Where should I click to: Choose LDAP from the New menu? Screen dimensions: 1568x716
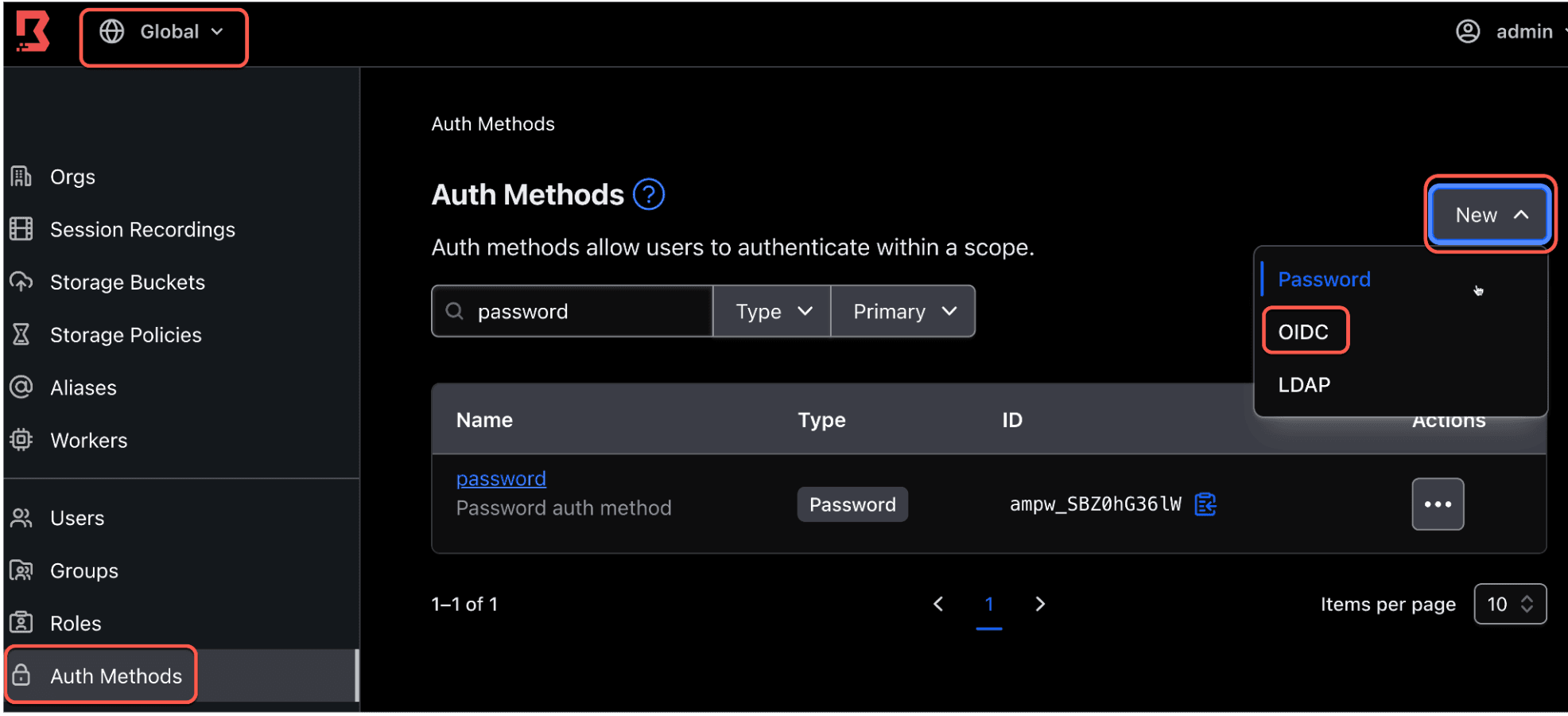[1304, 385]
